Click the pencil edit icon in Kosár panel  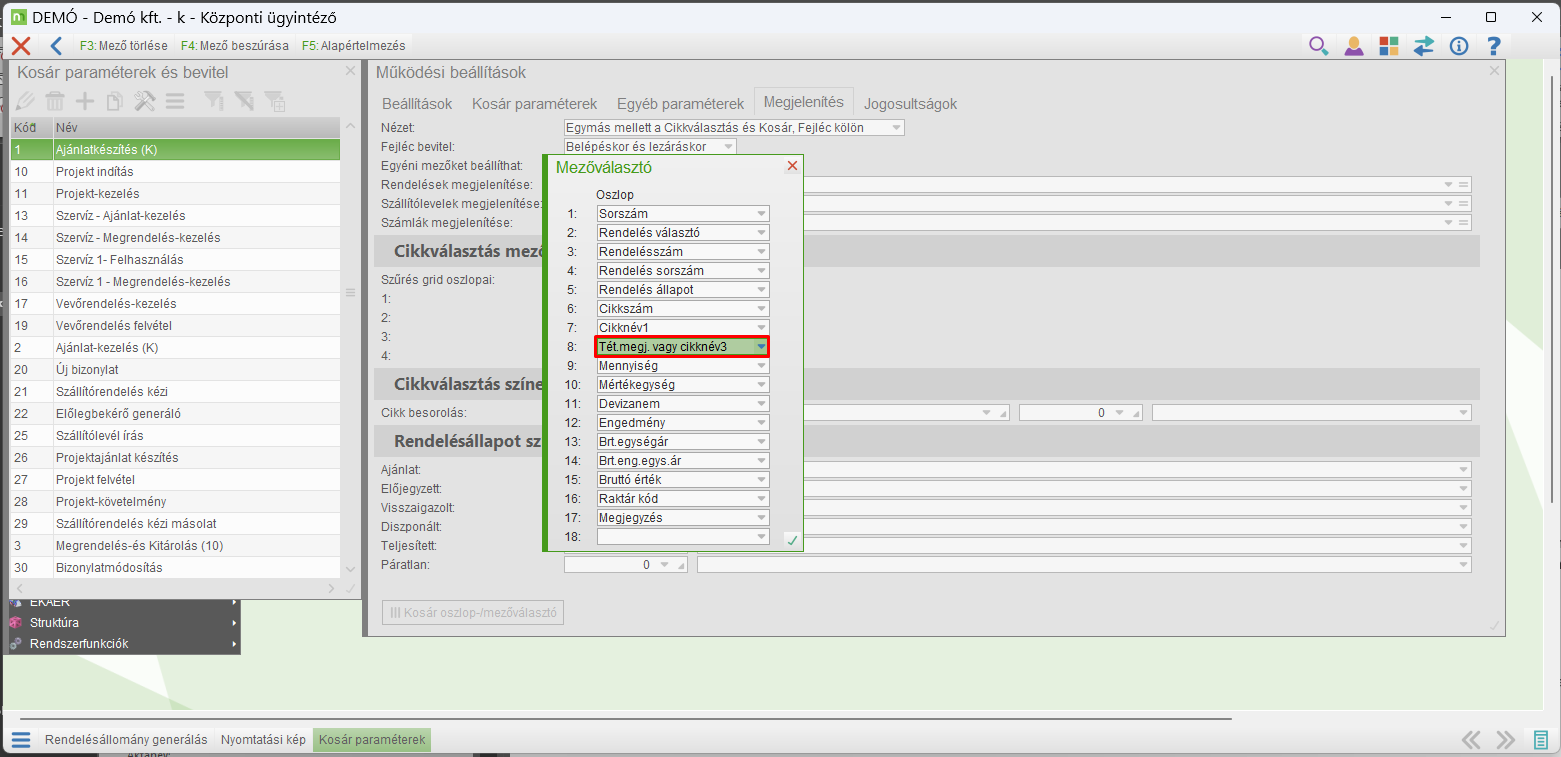click(x=25, y=101)
